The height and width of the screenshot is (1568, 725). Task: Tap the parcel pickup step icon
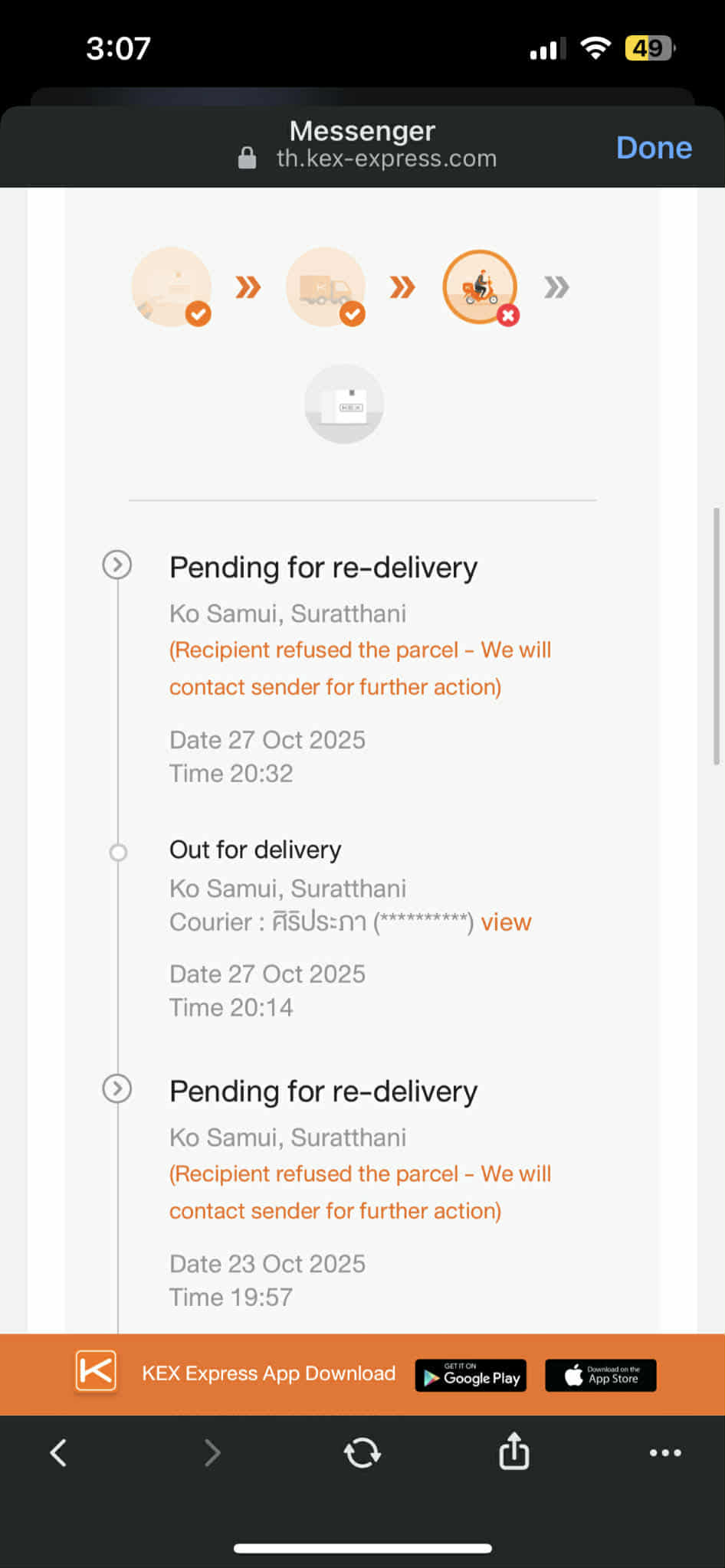tap(172, 287)
